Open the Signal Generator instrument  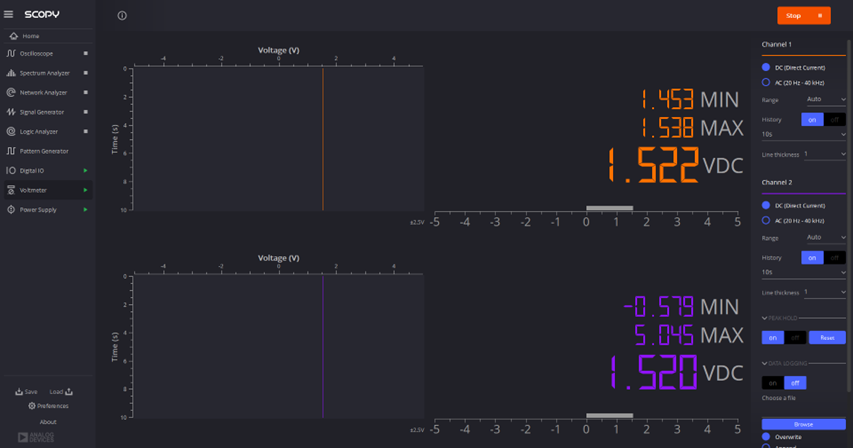(x=42, y=112)
